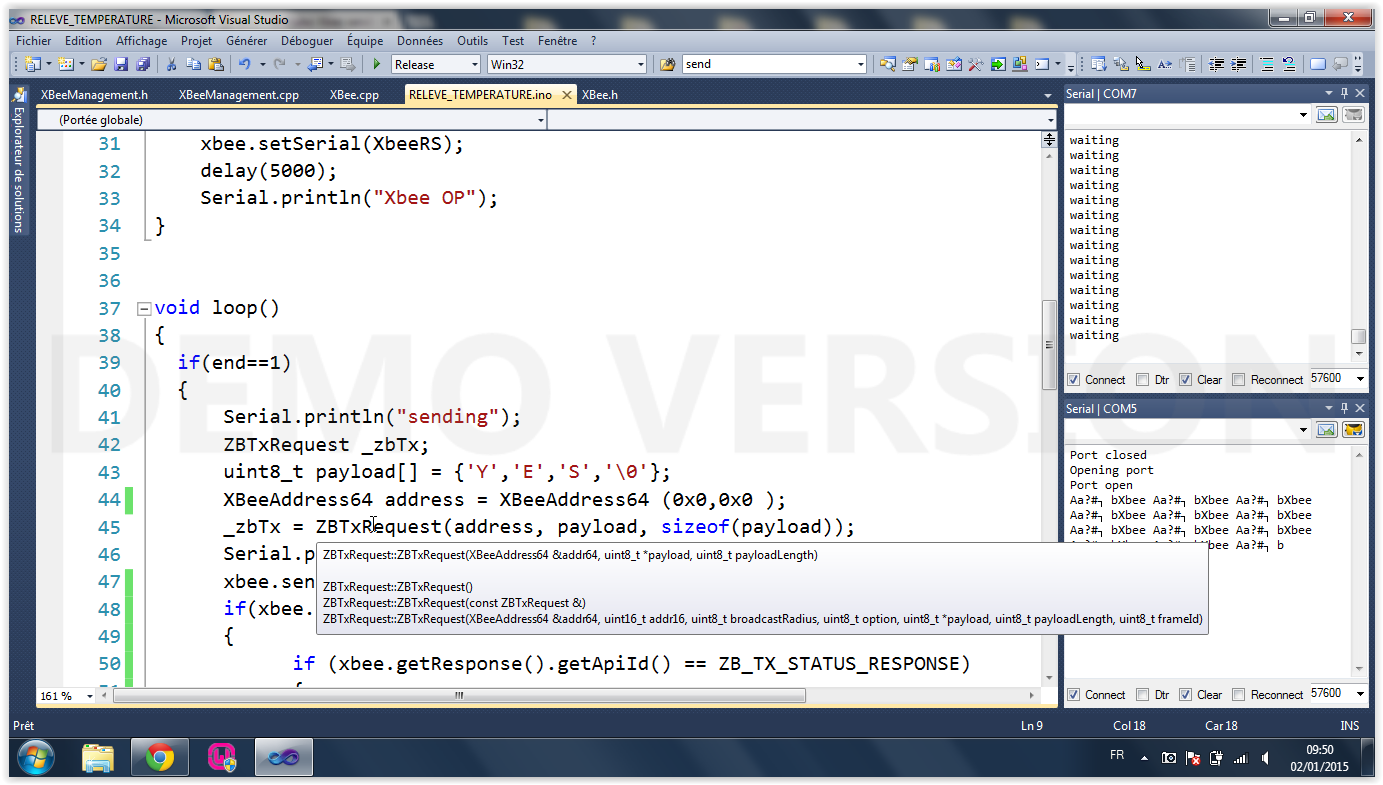The height and width of the screenshot is (785, 1383).
Task: Click the COM5 serial message input field
Action: [x=1188, y=430]
